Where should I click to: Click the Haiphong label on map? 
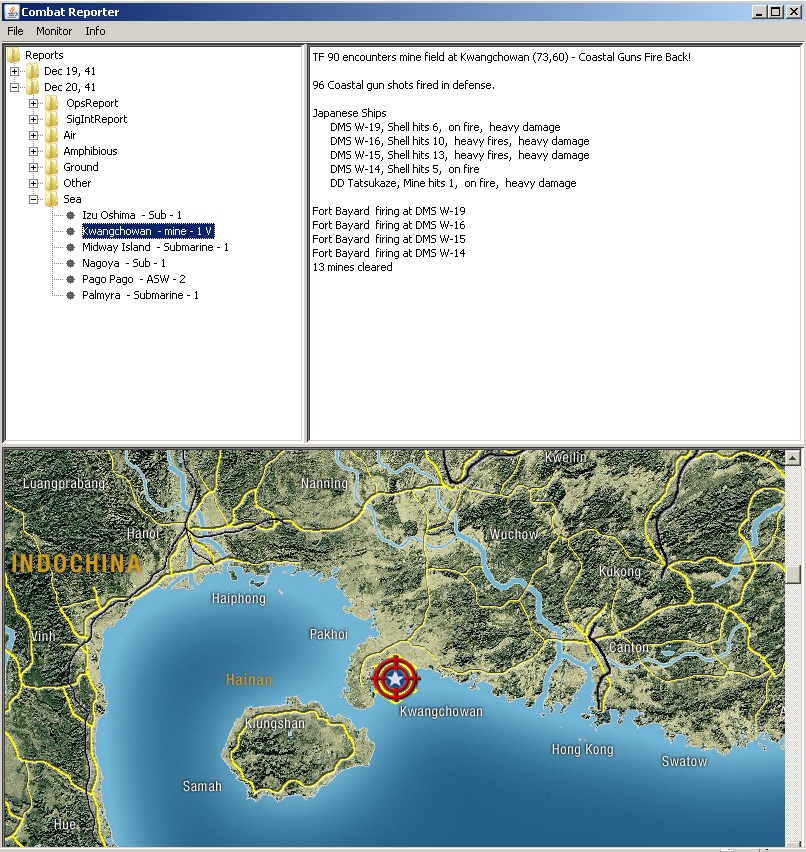coord(239,598)
